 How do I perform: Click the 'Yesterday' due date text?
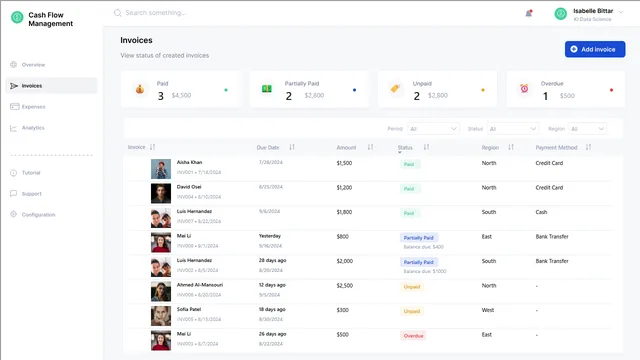(270, 236)
